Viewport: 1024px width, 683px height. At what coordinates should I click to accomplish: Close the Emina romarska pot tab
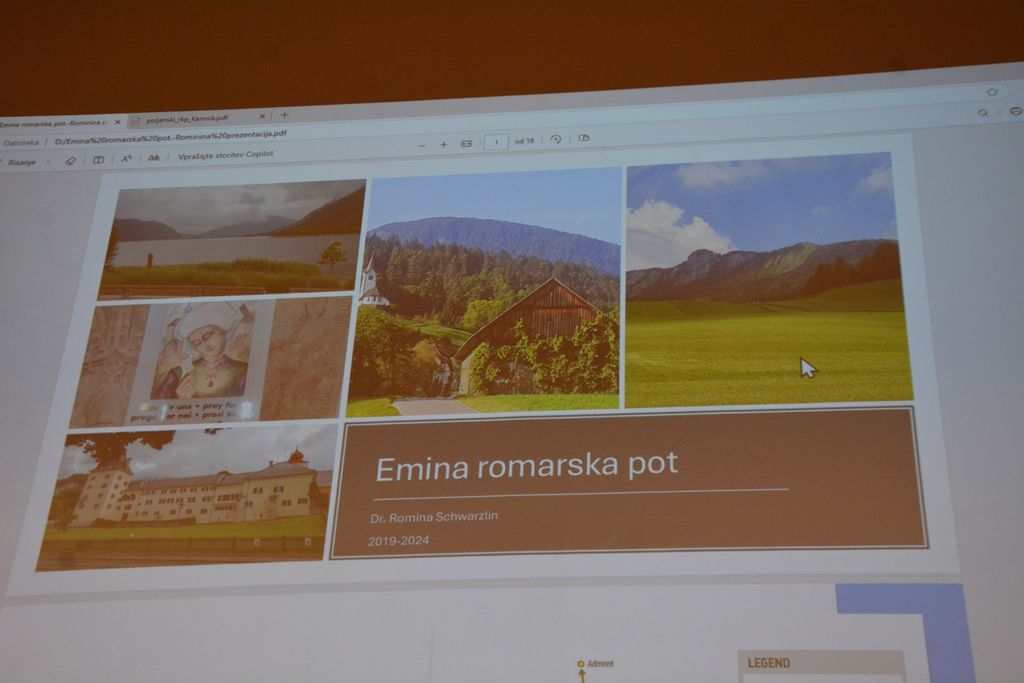[x=117, y=121]
